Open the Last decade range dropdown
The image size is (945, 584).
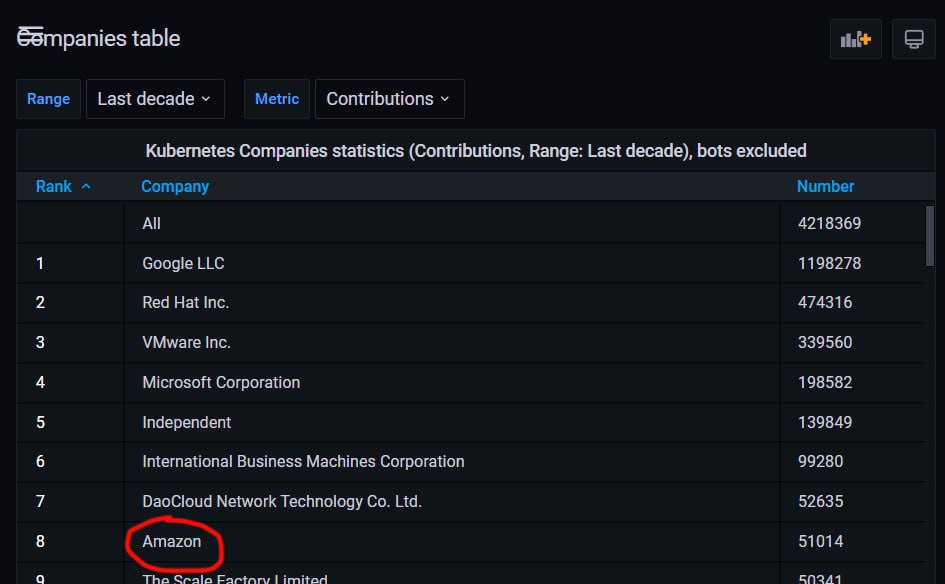click(x=155, y=99)
